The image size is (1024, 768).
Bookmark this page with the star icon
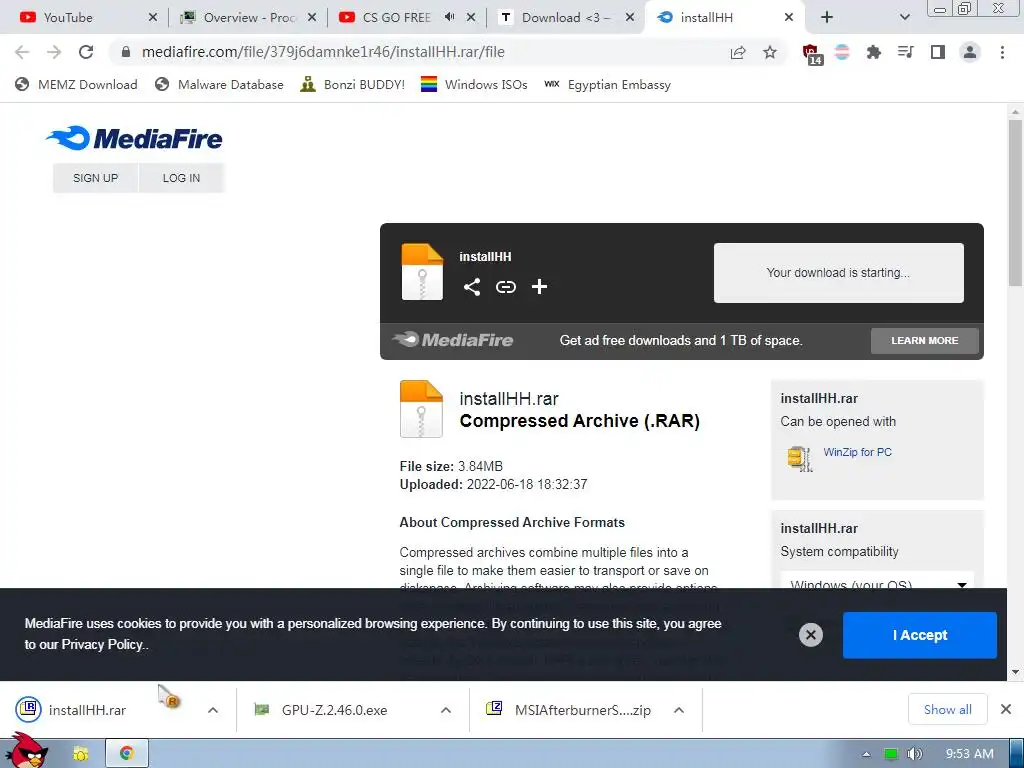[770, 52]
